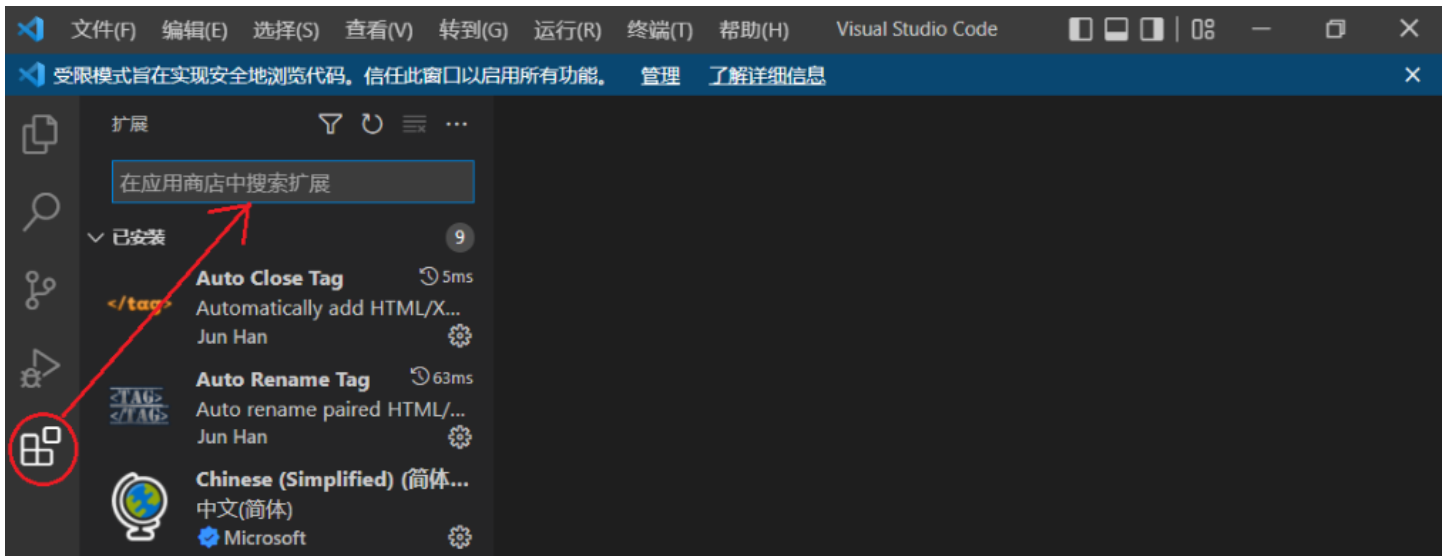Open Chinese language pack settings gear

[459, 538]
